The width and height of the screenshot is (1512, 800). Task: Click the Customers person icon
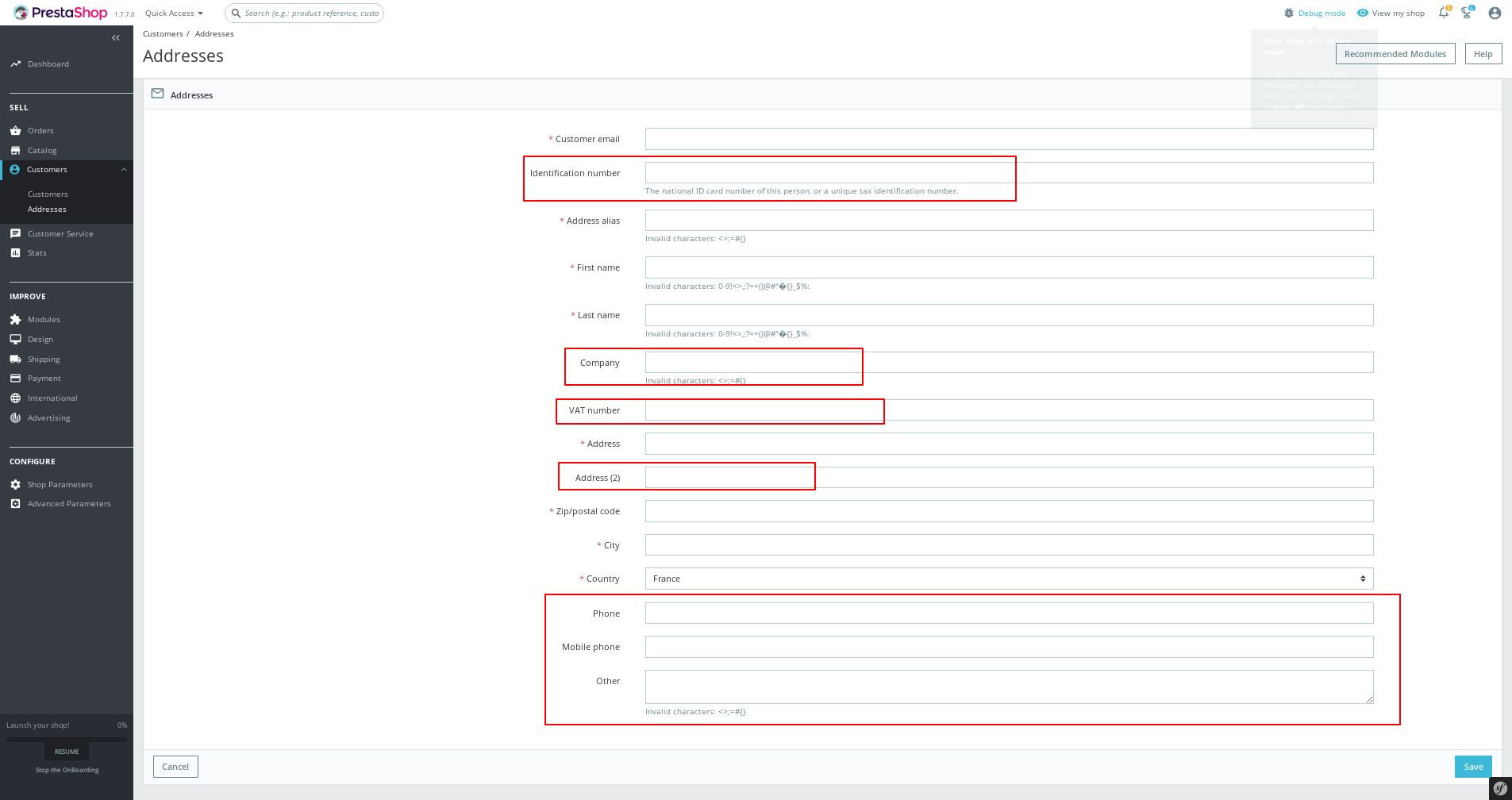[x=14, y=169]
